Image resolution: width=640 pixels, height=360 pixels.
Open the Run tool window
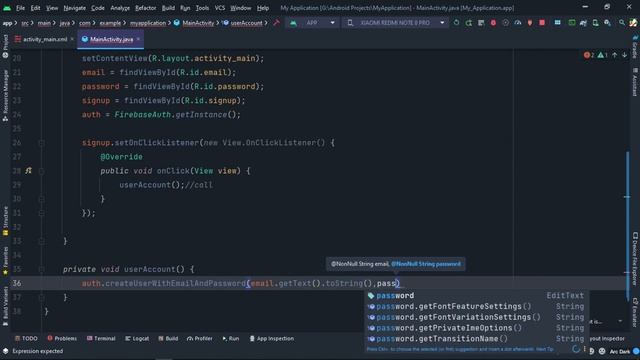(231, 338)
